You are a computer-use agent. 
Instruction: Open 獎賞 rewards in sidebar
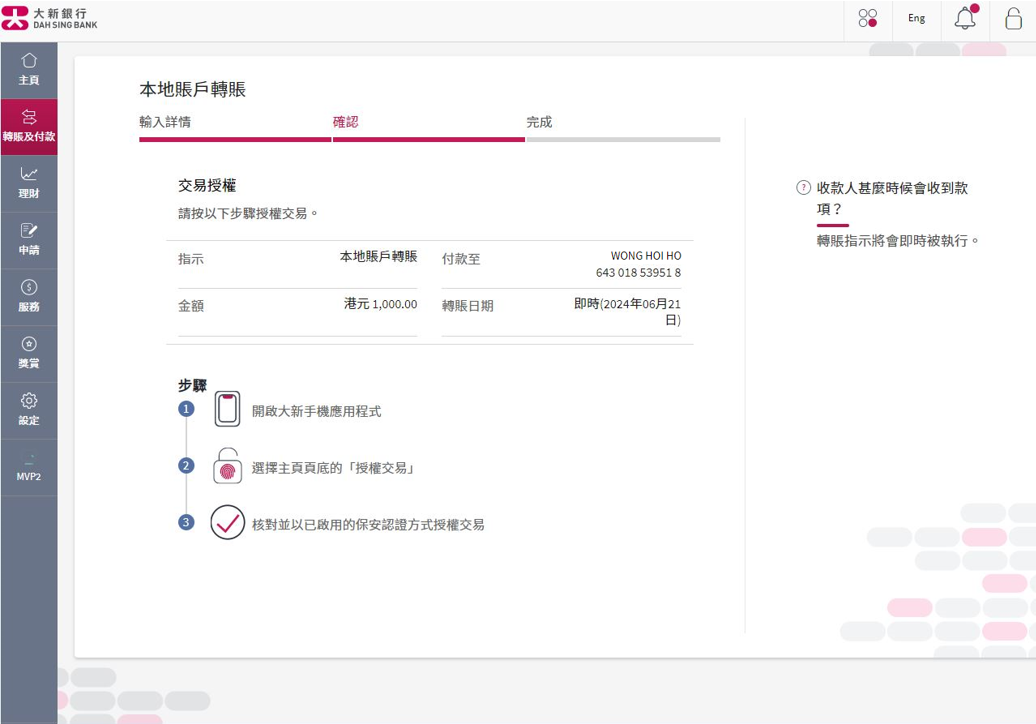pyautogui.click(x=29, y=354)
